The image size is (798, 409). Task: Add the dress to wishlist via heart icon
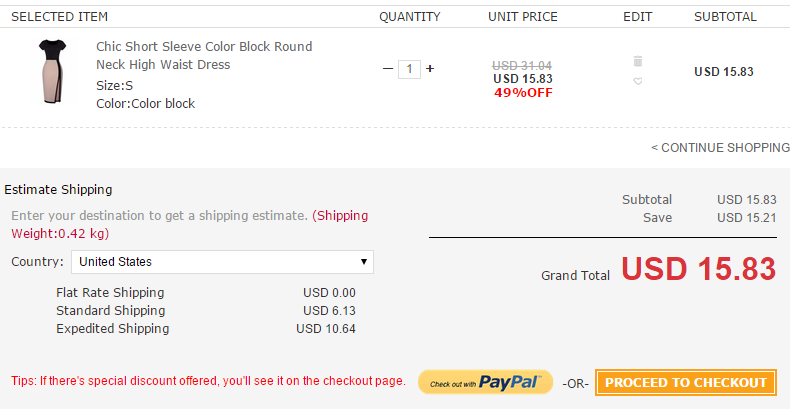tap(638, 81)
